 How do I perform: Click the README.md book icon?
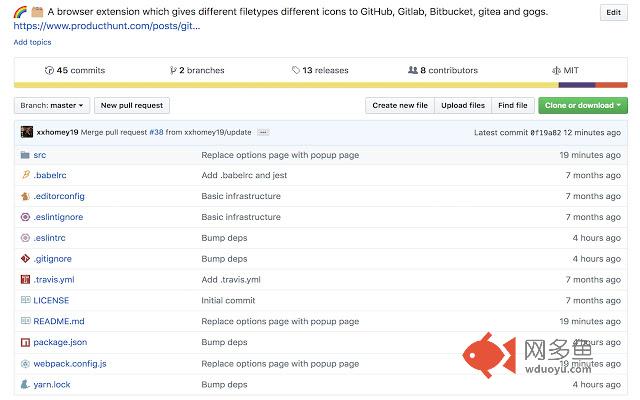[x=25, y=320]
